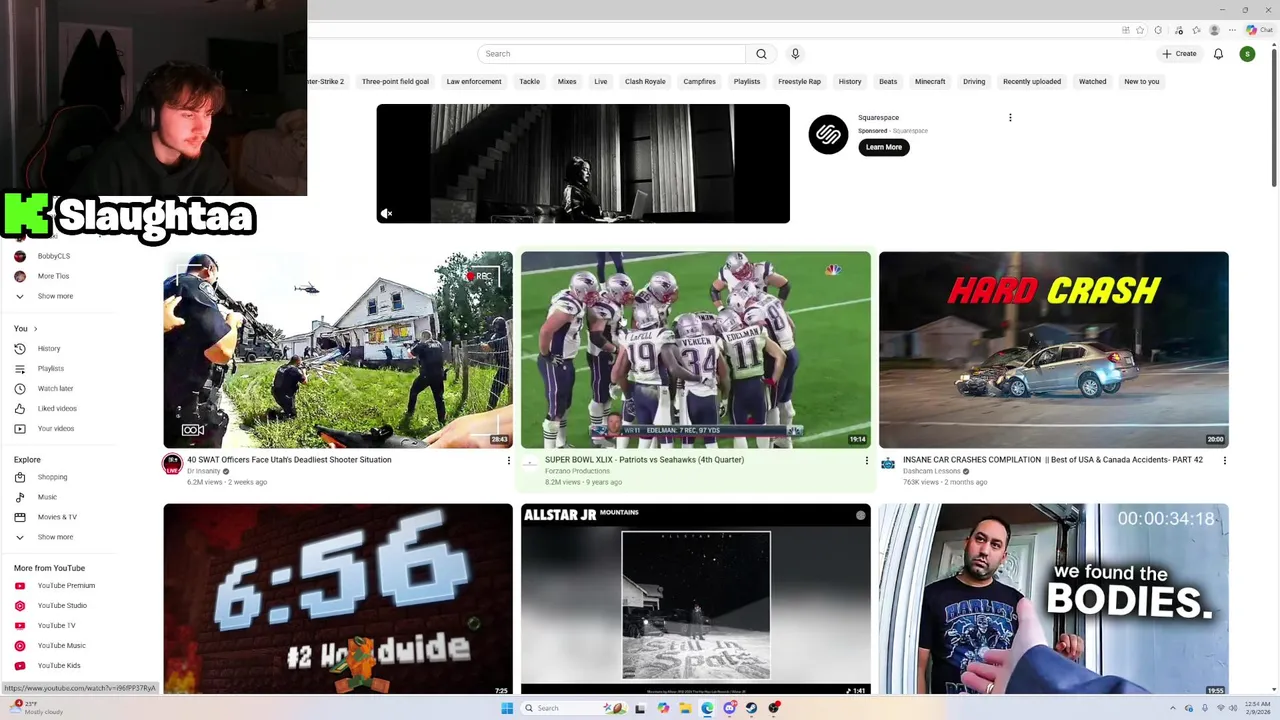Click the search magnifier button
This screenshot has height=720, width=1280.
click(761, 54)
